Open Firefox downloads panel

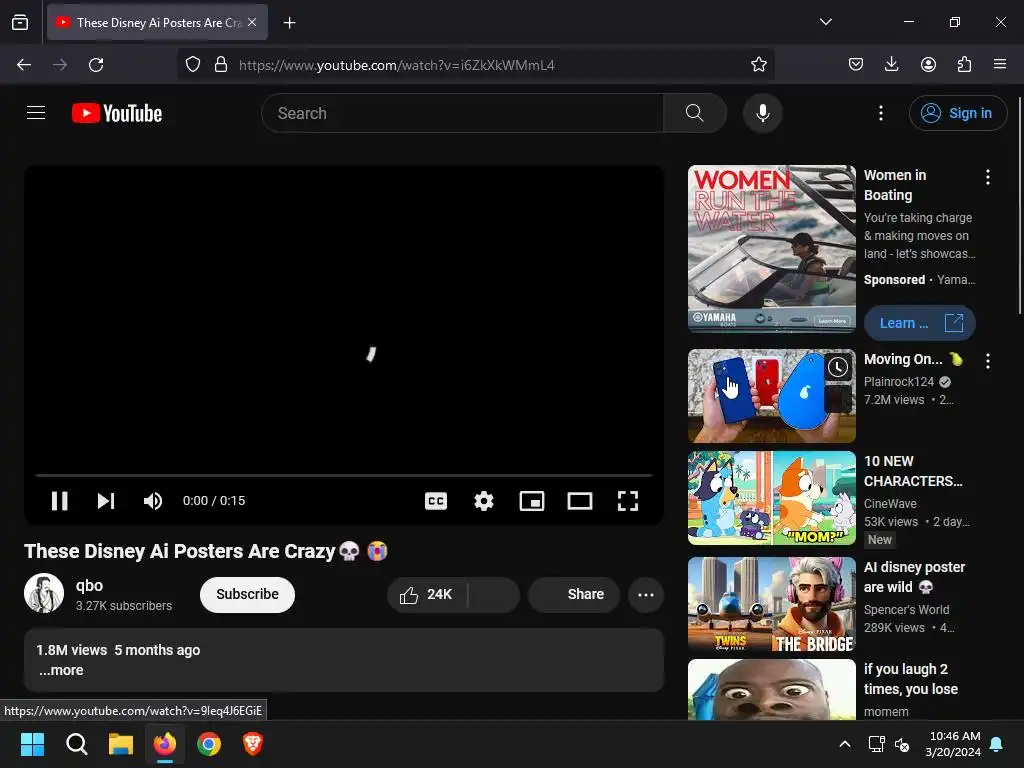pyautogui.click(x=891, y=64)
